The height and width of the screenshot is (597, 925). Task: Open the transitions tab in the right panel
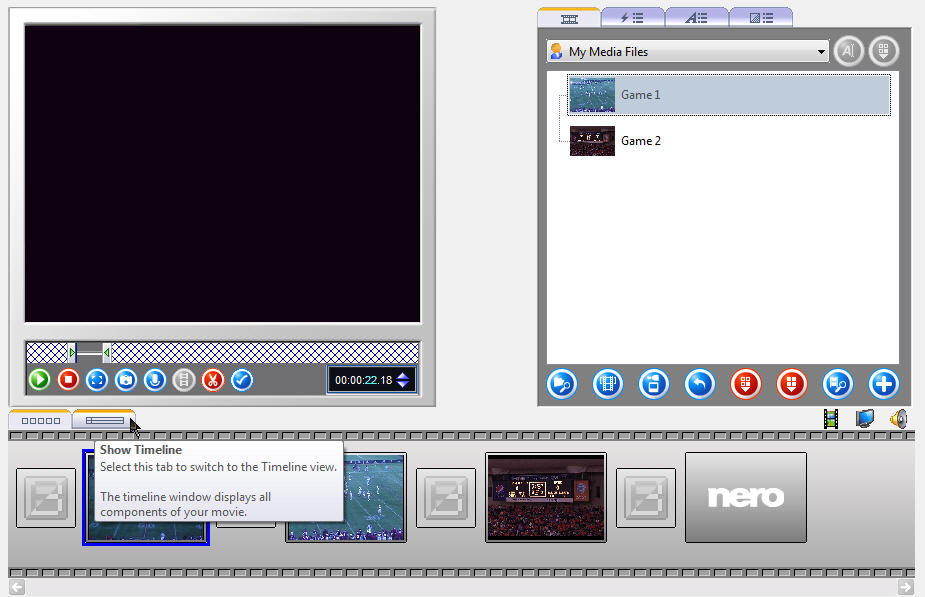pos(761,18)
